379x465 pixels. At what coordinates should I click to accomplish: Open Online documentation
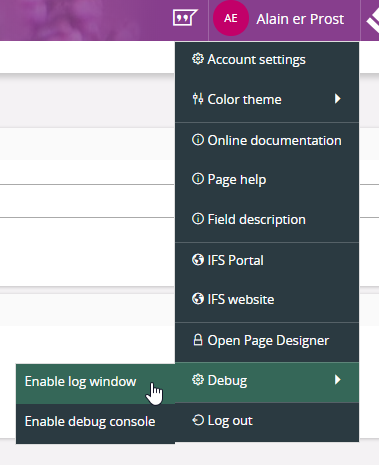(267, 141)
